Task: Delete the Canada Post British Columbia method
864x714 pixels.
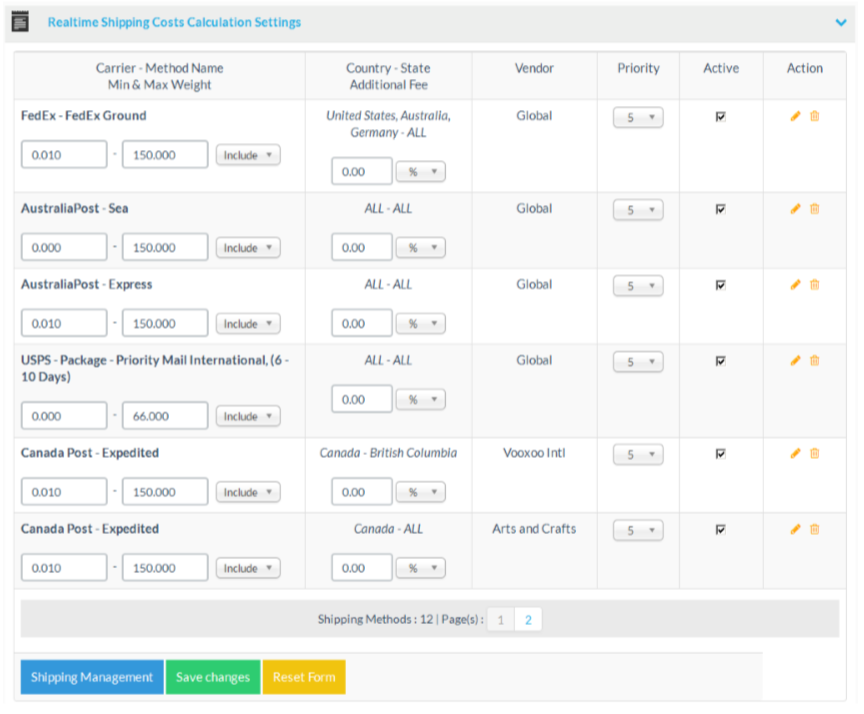Action: (x=814, y=453)
